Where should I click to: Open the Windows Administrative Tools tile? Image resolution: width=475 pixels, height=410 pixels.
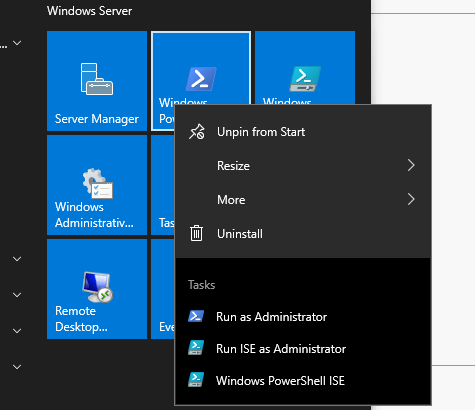pos(97,185)
